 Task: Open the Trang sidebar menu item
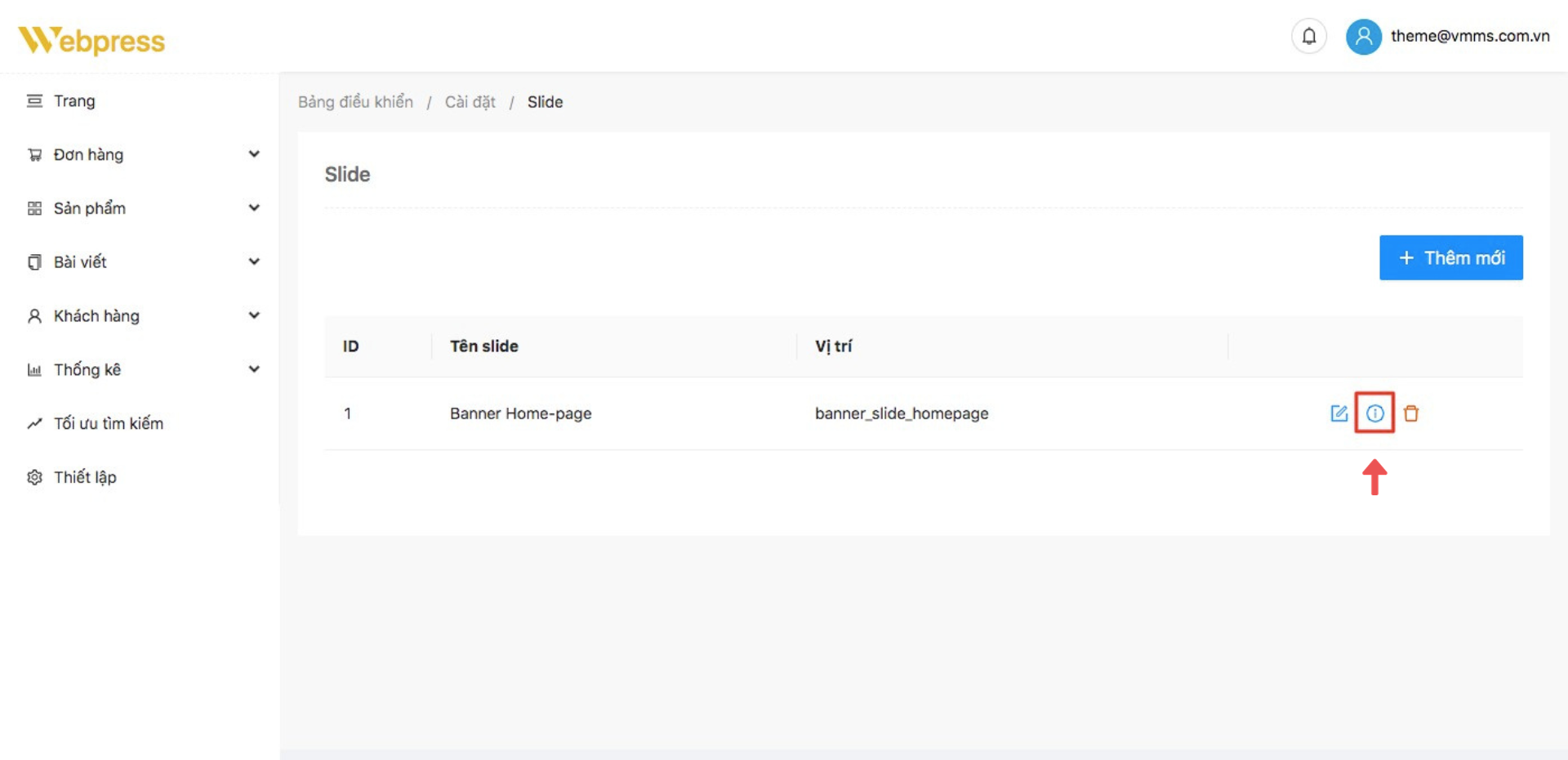tap(74, 101)
